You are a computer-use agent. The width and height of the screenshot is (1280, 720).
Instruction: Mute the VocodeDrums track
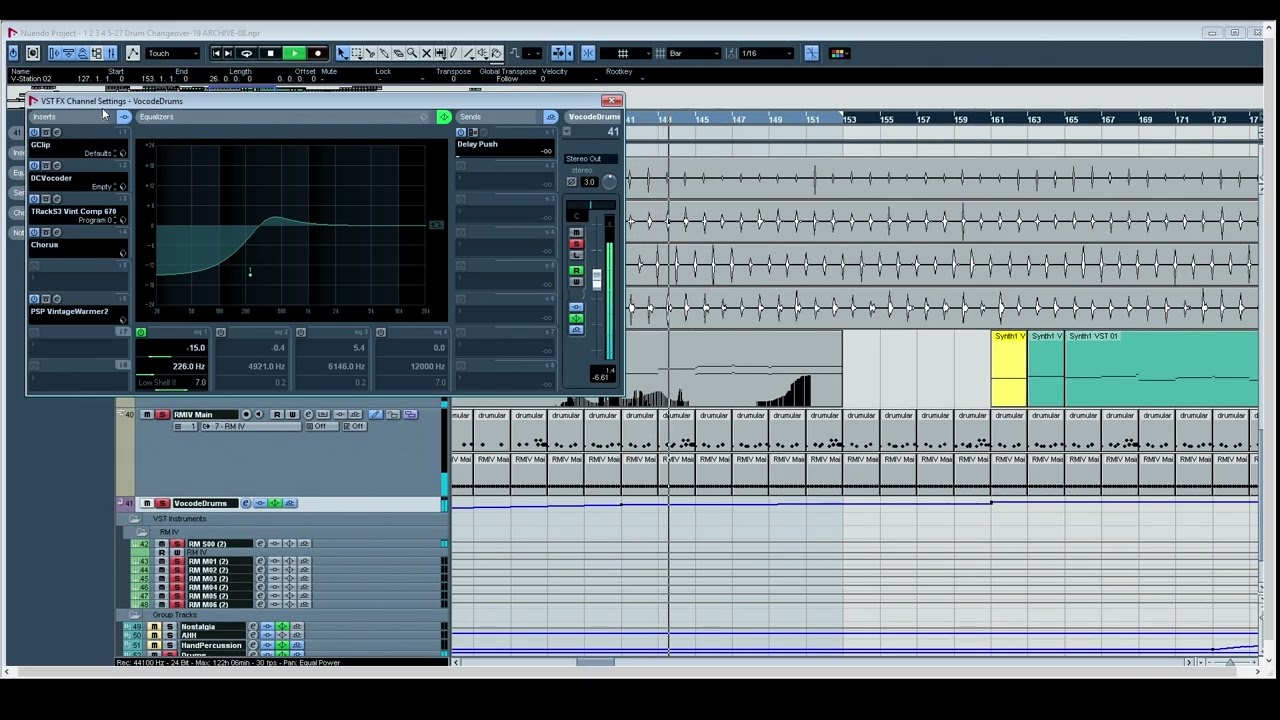[147, 503]
